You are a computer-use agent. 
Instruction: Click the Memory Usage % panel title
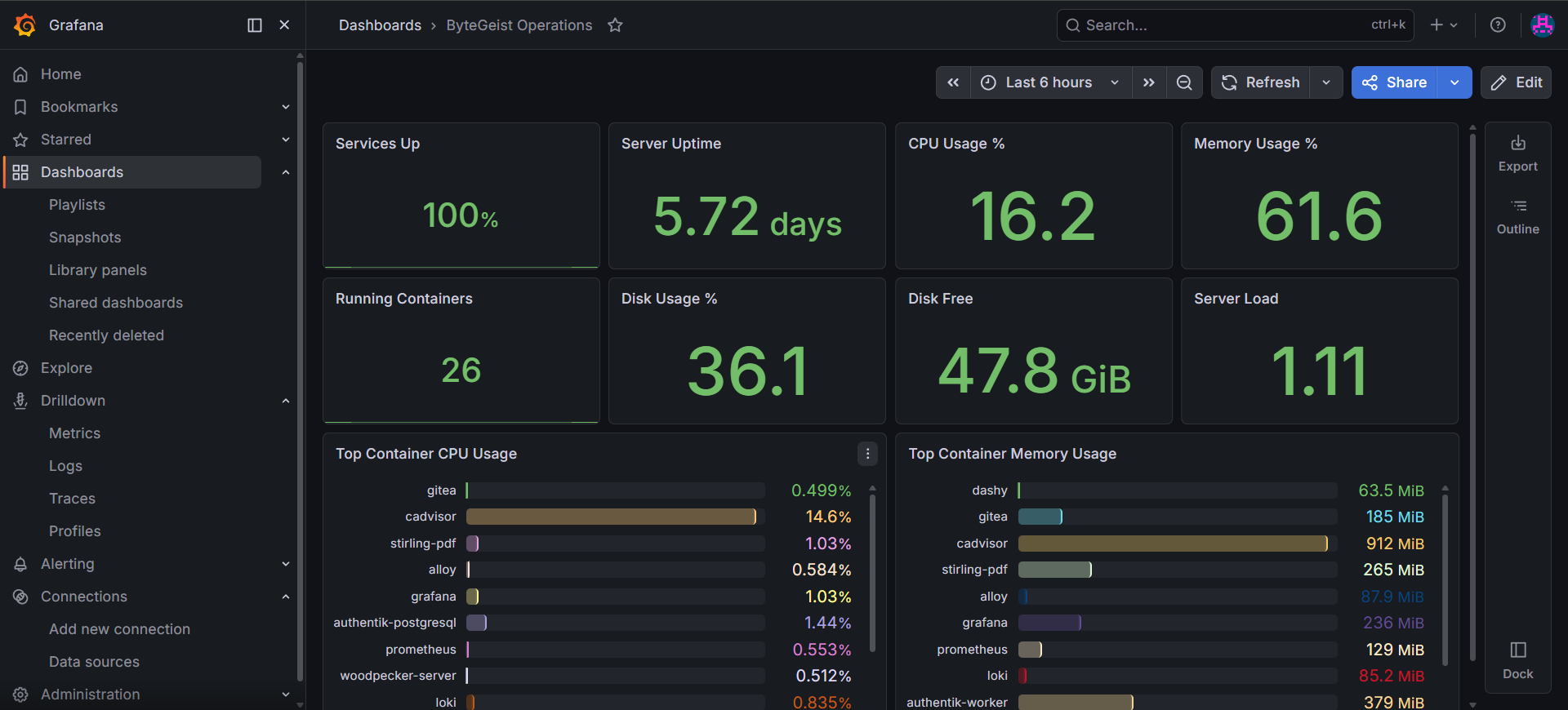point(1255,144)
